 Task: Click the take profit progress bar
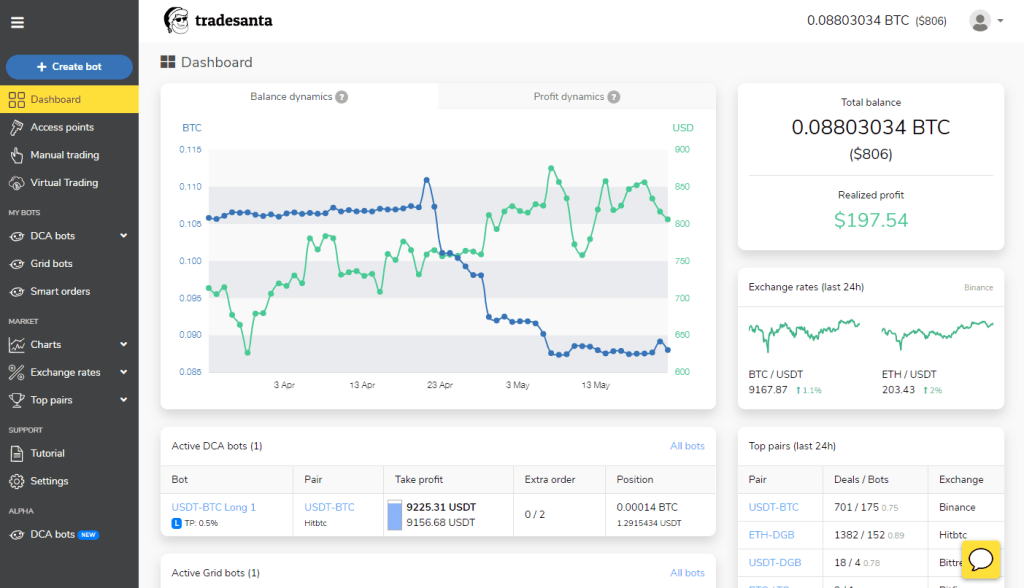393,513
